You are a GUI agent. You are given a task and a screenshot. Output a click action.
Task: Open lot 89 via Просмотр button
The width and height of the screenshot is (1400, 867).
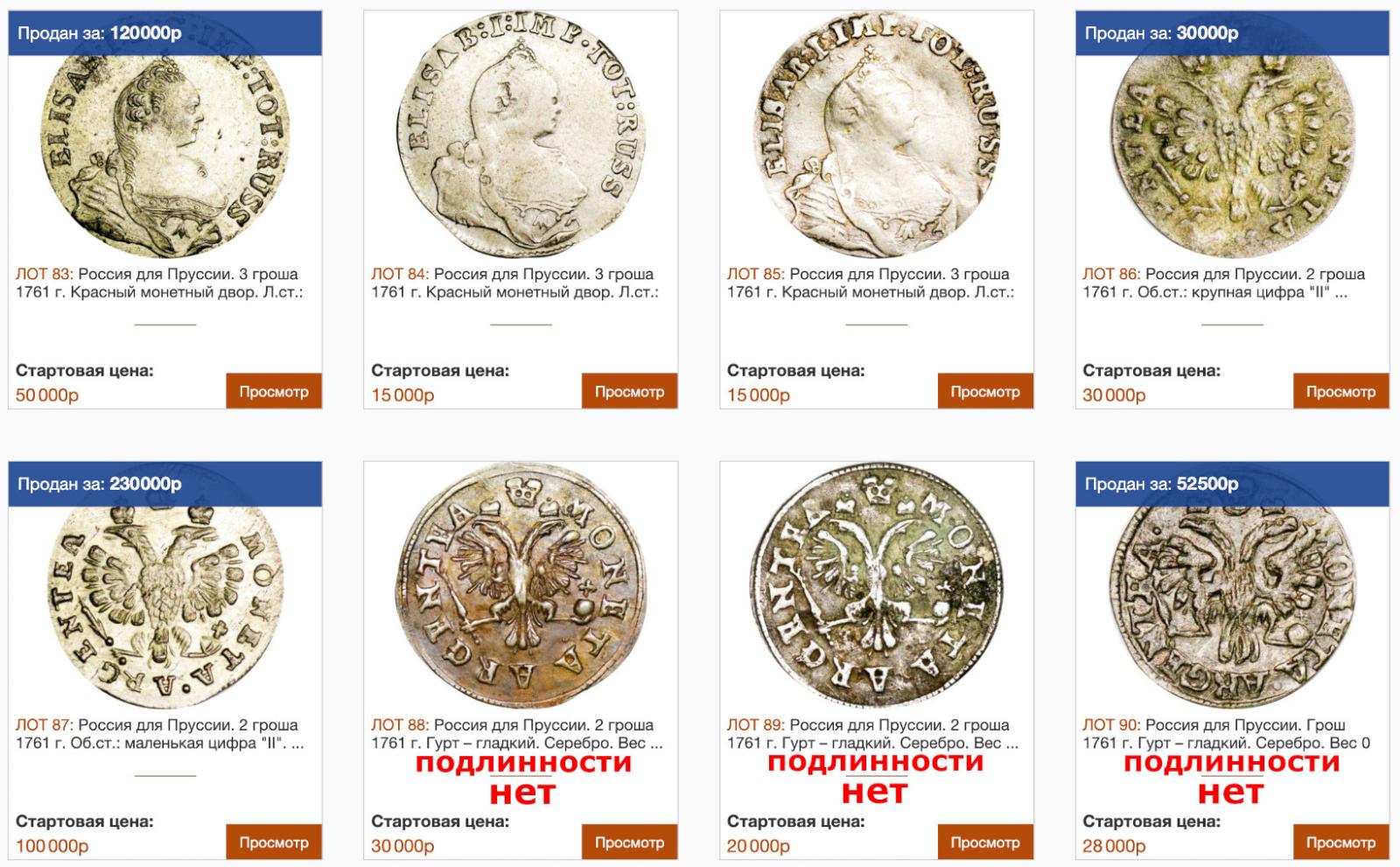point(985,843)
